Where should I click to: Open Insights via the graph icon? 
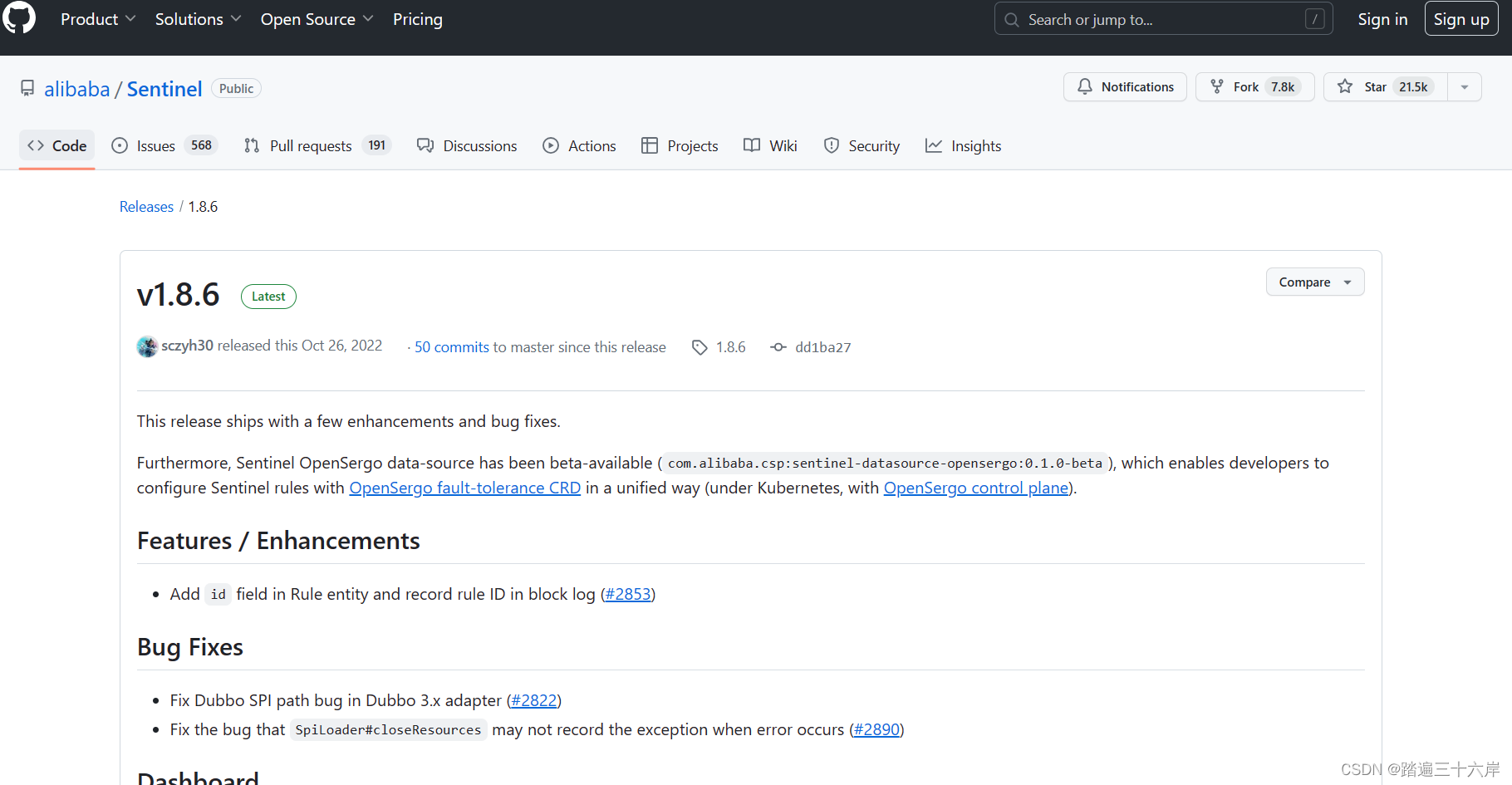[x=934, y=145]
